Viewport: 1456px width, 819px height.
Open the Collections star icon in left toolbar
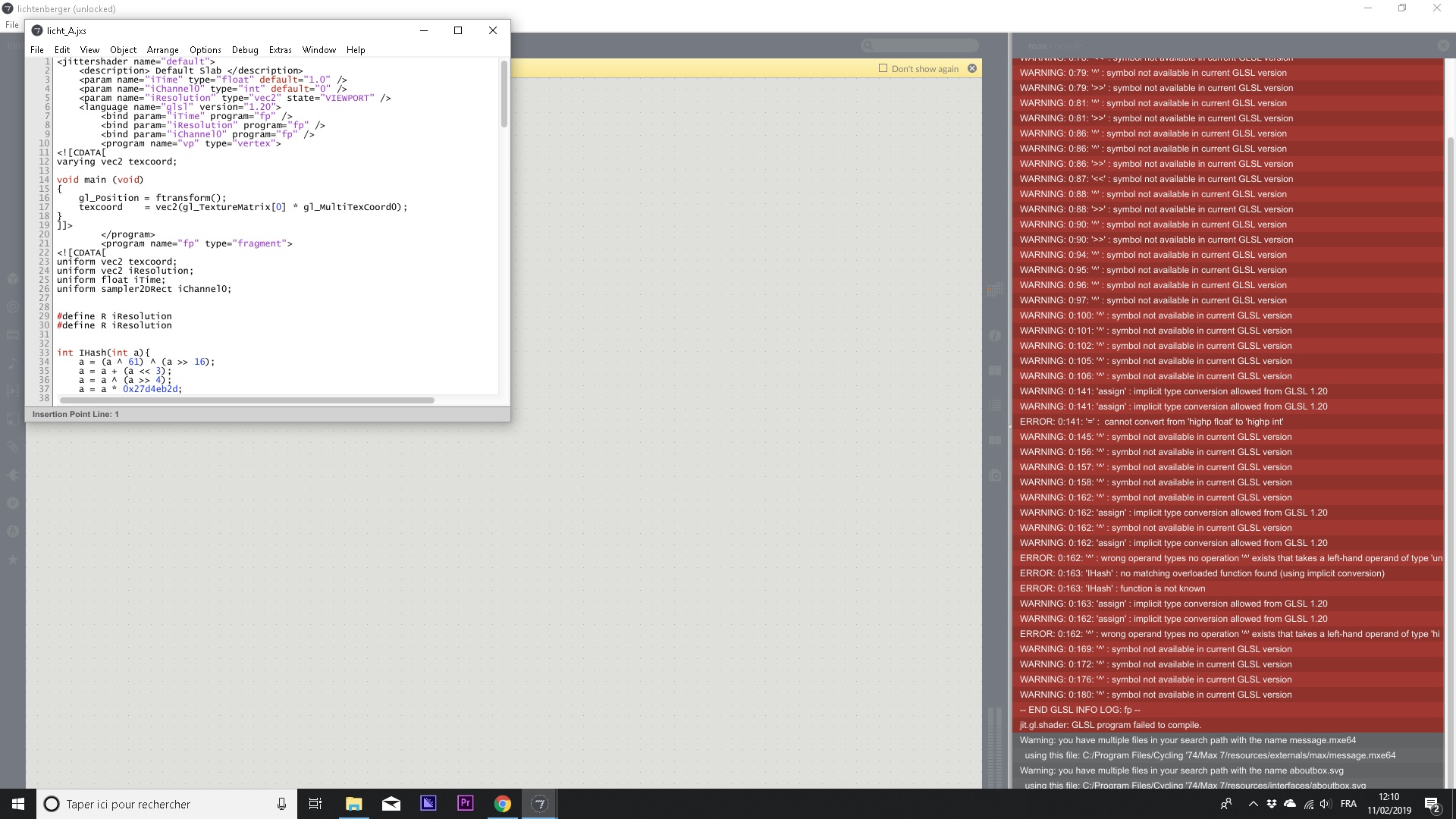pos(13,559)
